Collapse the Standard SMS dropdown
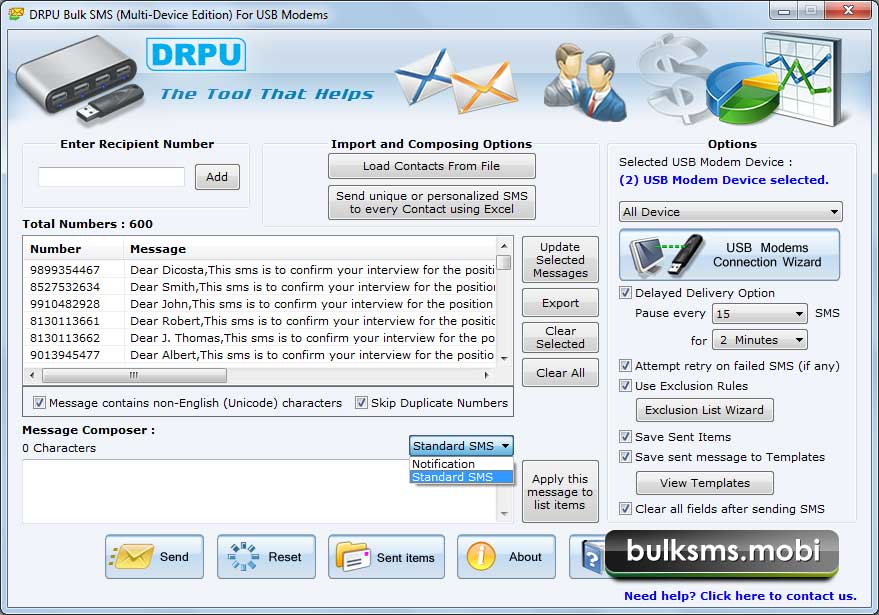Image resolution: width=879 pixels, height=615 pixels. pyautogui.click(x=461, y=446)
